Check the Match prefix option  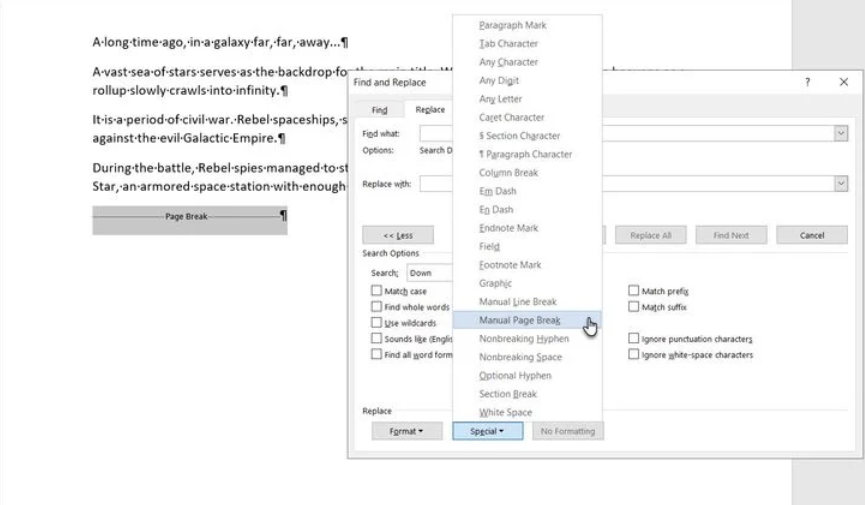coord(634,291)
